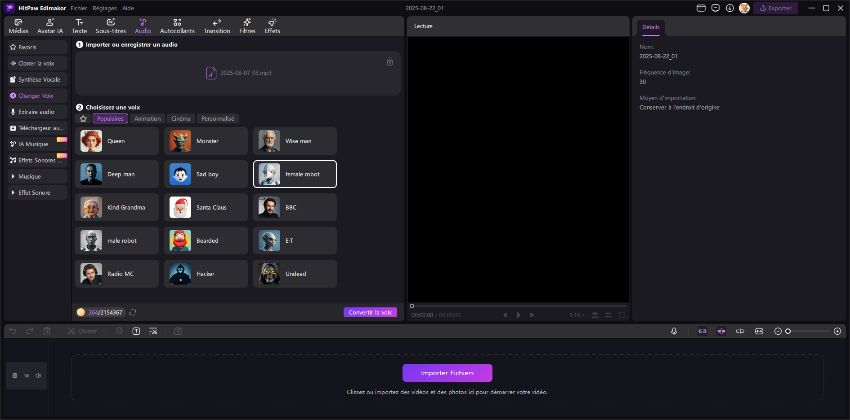Click the microphone record icon above timeline

[x=674, y=331]
